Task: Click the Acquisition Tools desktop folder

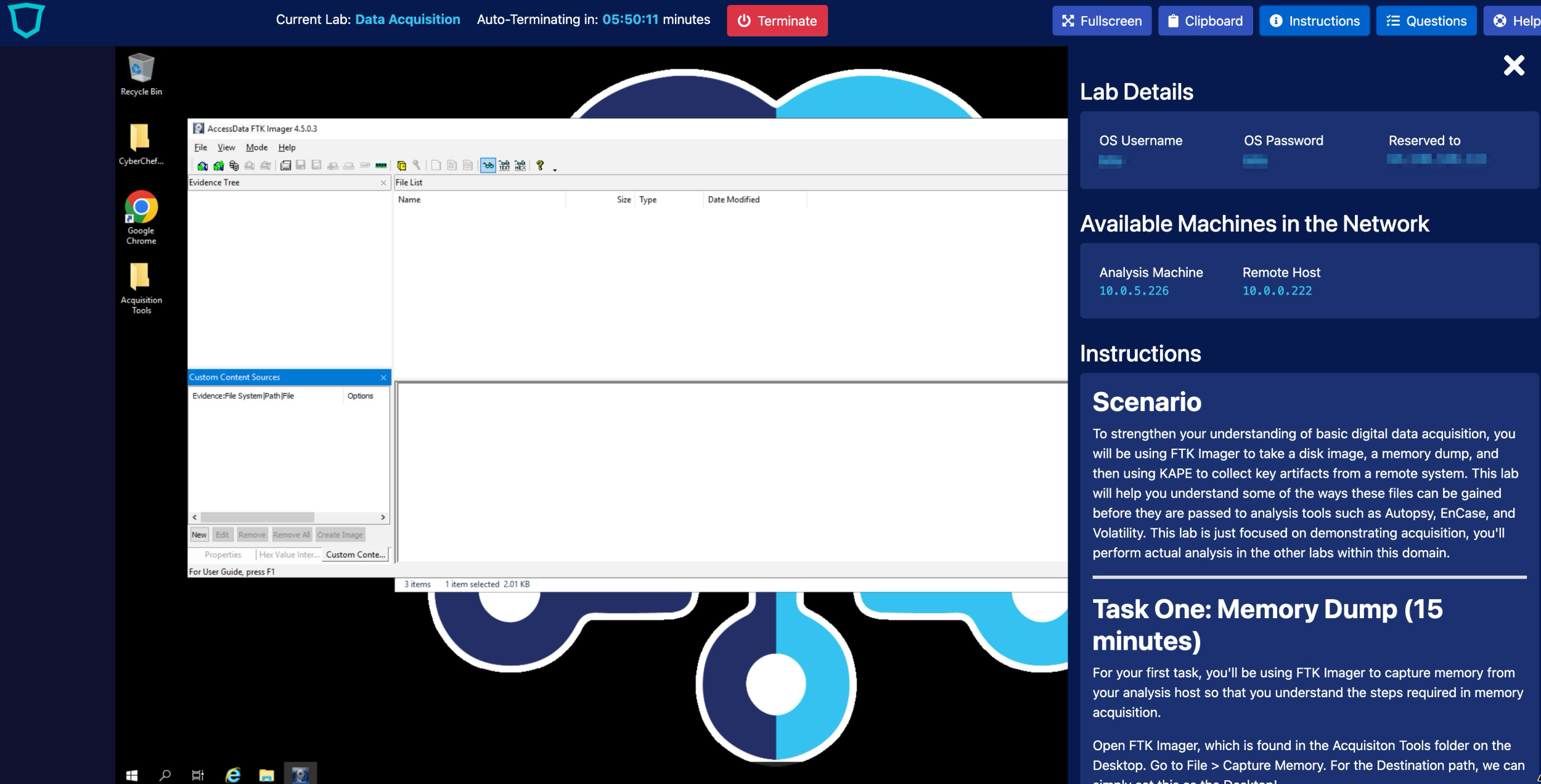Action: 141,288
